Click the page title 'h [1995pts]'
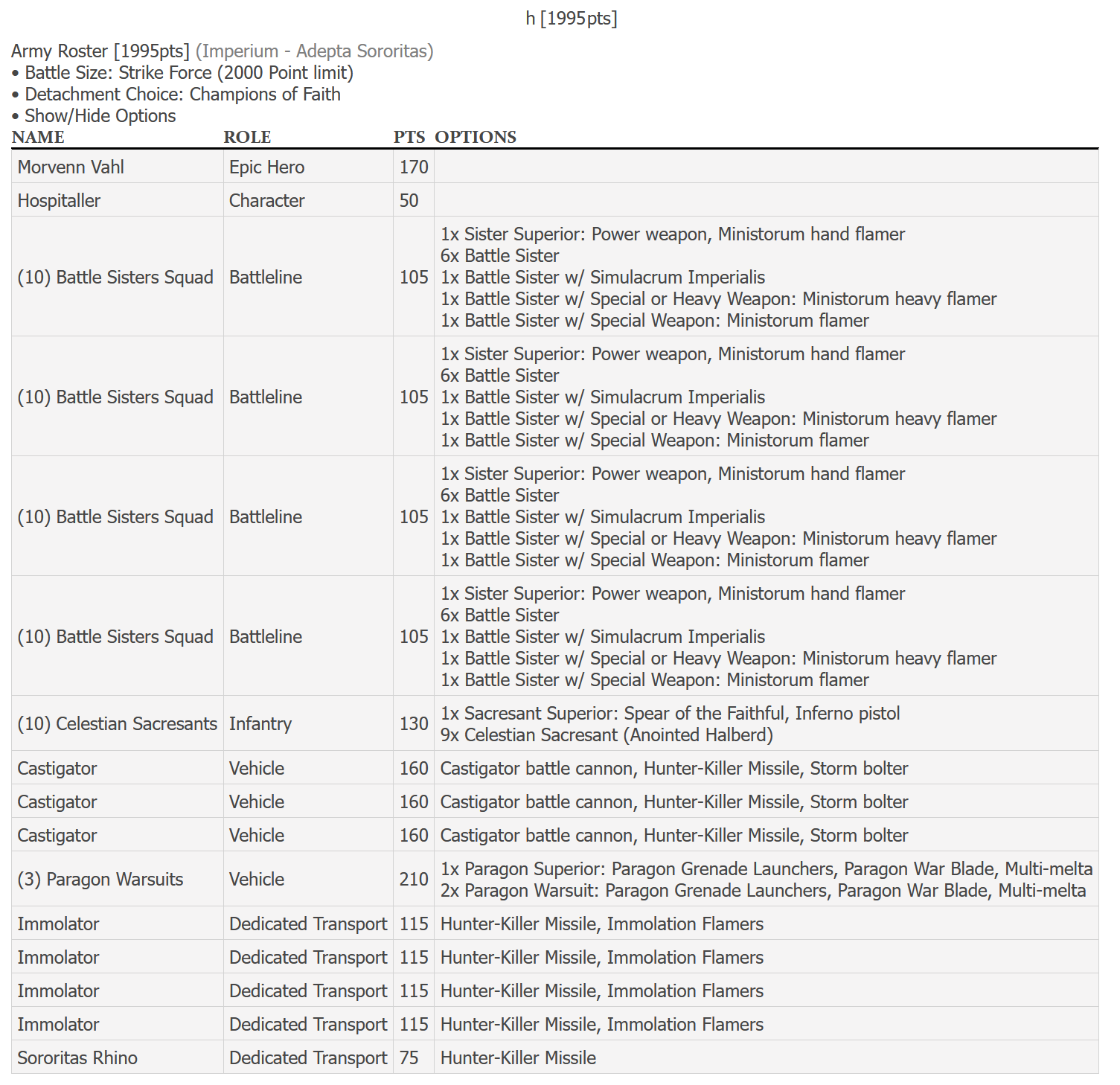Viewport: 1120px width, 1085px height. click(x=572, y=19)
